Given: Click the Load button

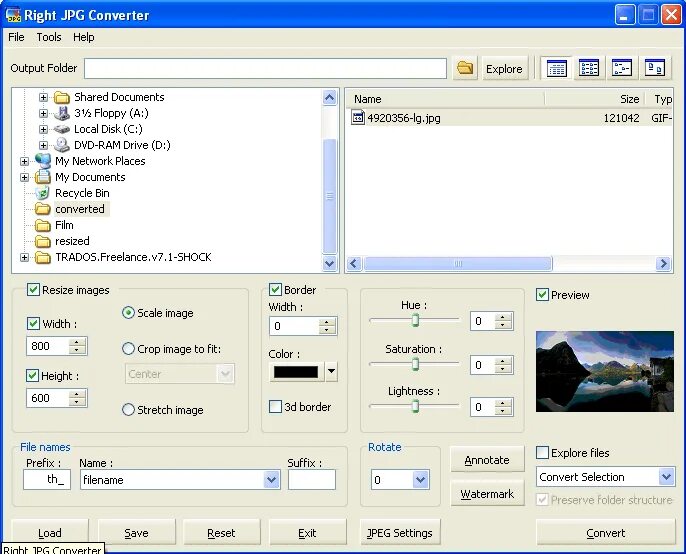Looking at the screenshot, I should (x=50, y=533).
